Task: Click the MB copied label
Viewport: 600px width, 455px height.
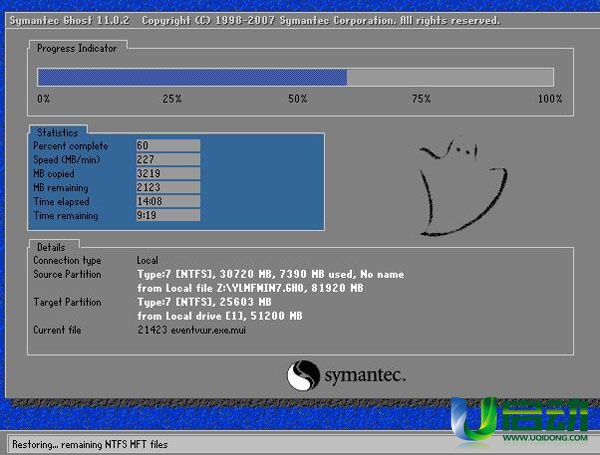Action: pyautogui.click(x=54, y=174)
